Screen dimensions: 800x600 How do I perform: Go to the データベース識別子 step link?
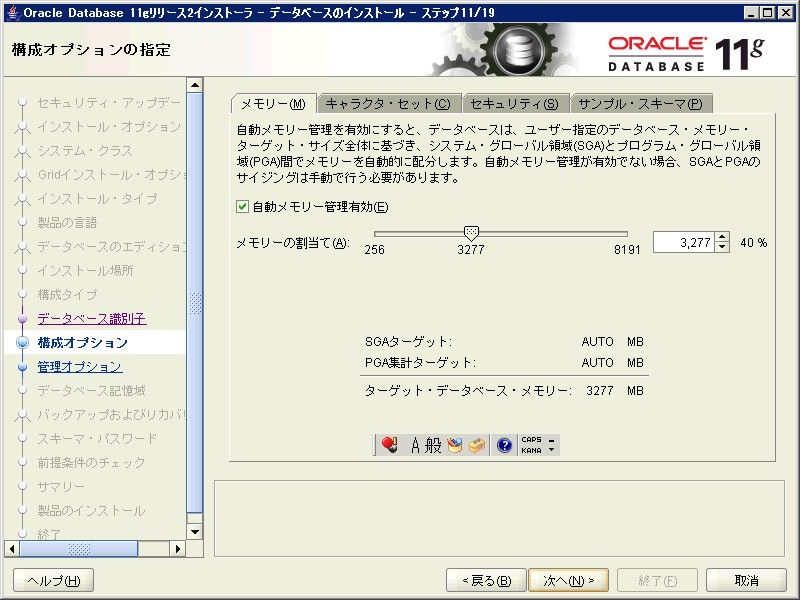pos(92,319)
